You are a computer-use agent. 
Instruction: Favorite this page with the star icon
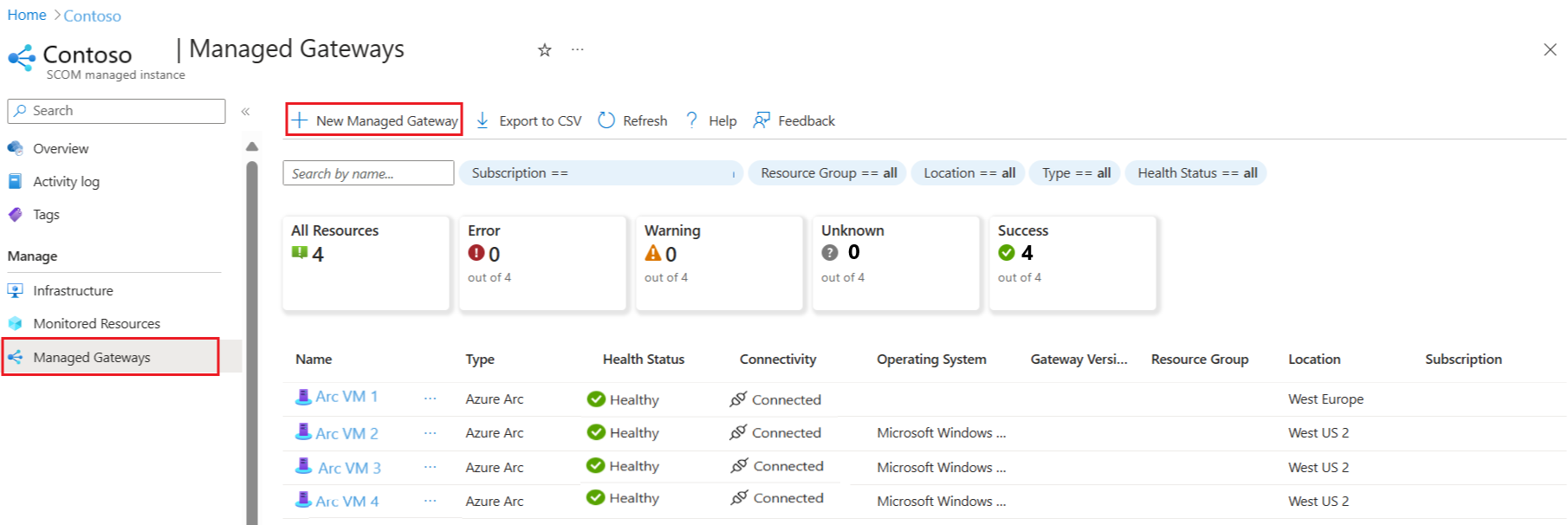click(x=544, y=50)
